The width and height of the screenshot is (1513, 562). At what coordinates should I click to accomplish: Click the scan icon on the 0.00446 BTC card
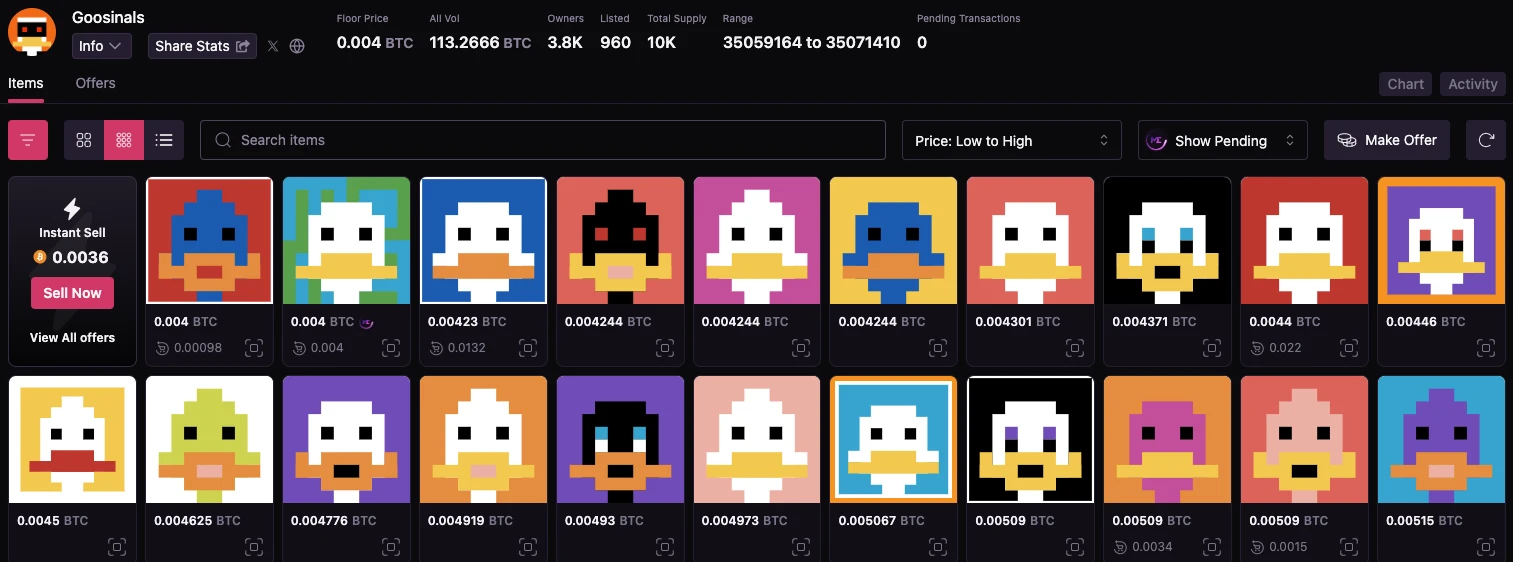[x=1484, y=347]
